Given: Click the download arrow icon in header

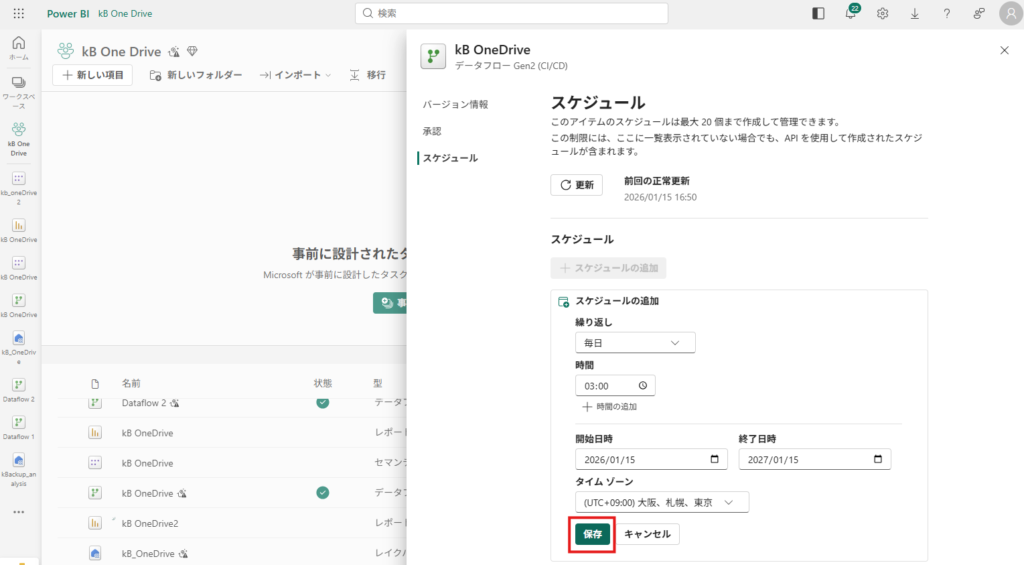Looking at the screenshot, I should 914,14.
